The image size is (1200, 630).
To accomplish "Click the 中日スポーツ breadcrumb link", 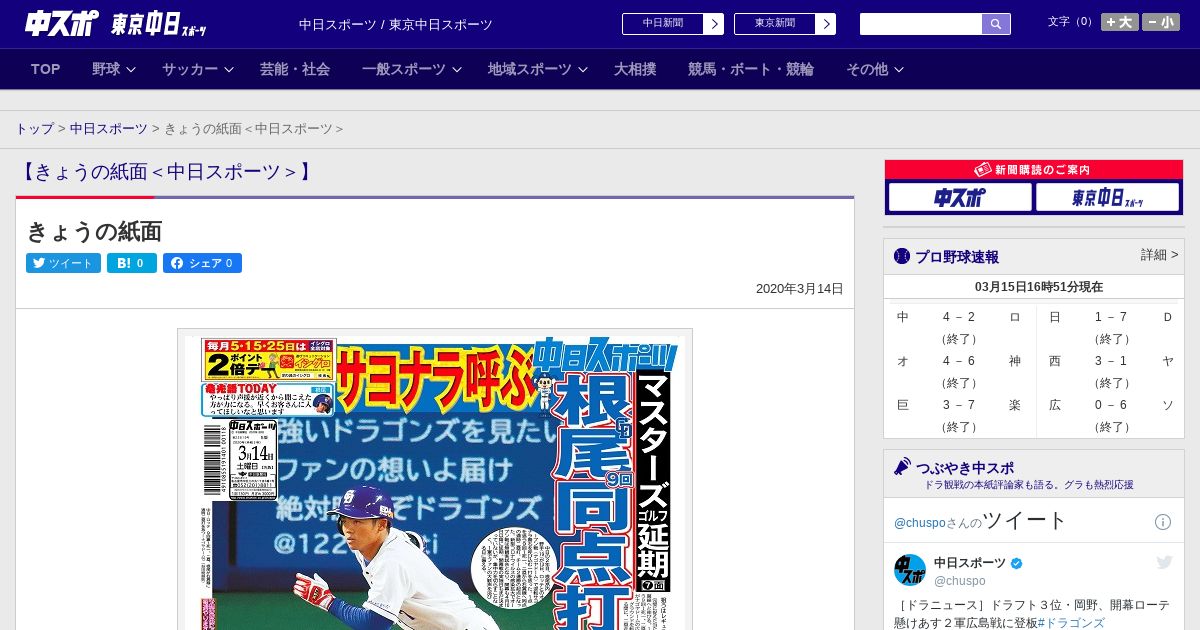I will tap(108, 129).
